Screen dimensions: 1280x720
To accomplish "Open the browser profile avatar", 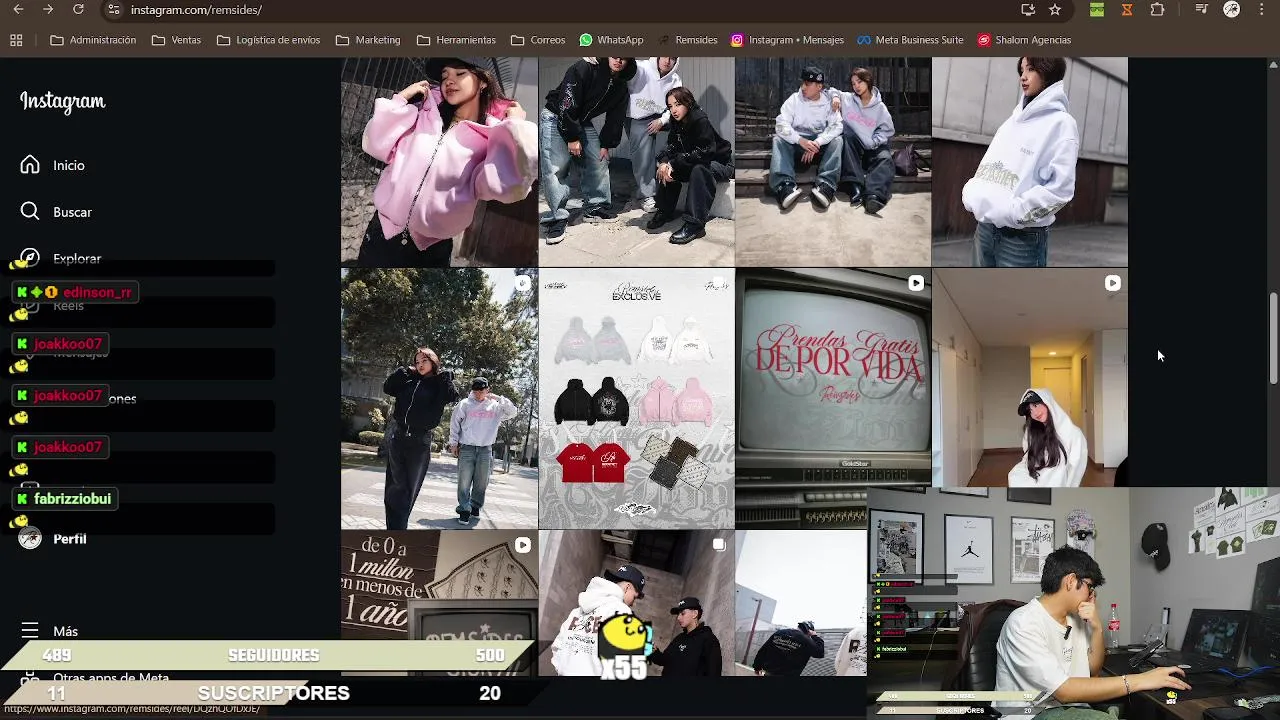I will [1232, 10].
